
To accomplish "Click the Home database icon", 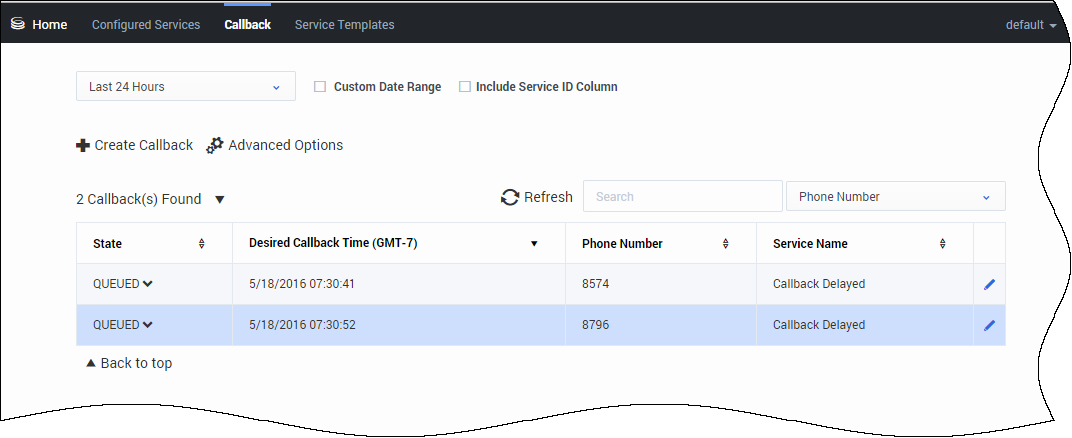I will (17, 24).
